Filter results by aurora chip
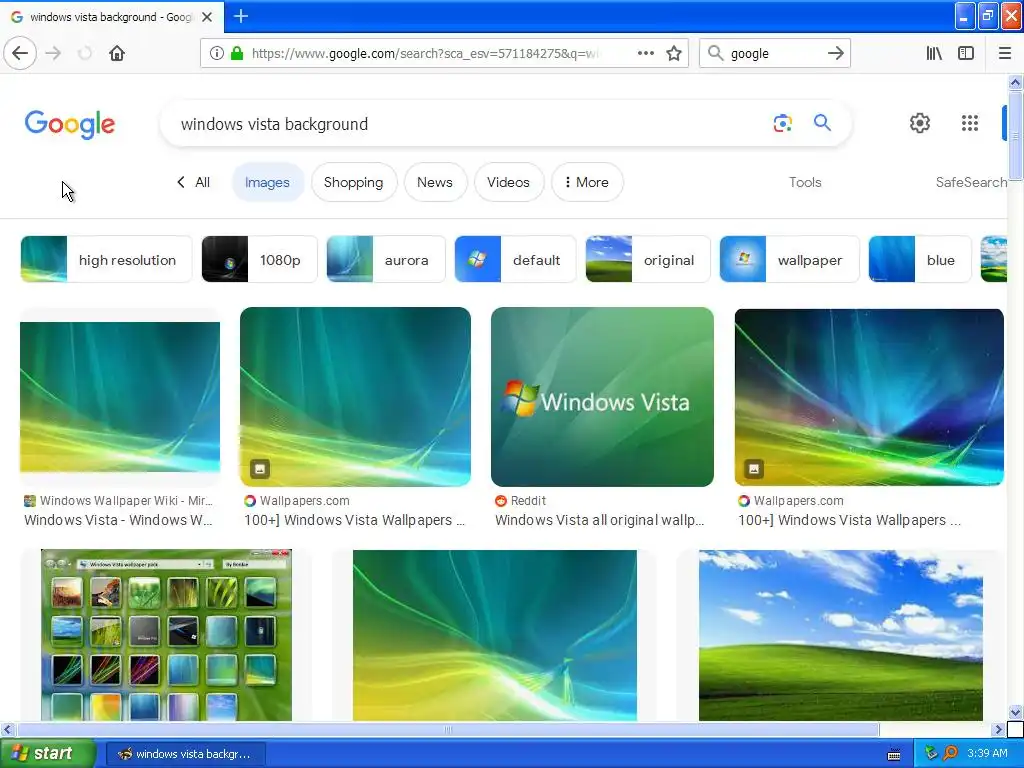Image resolution: width=1024 pixels, height=768 pixels. [385, 259]
